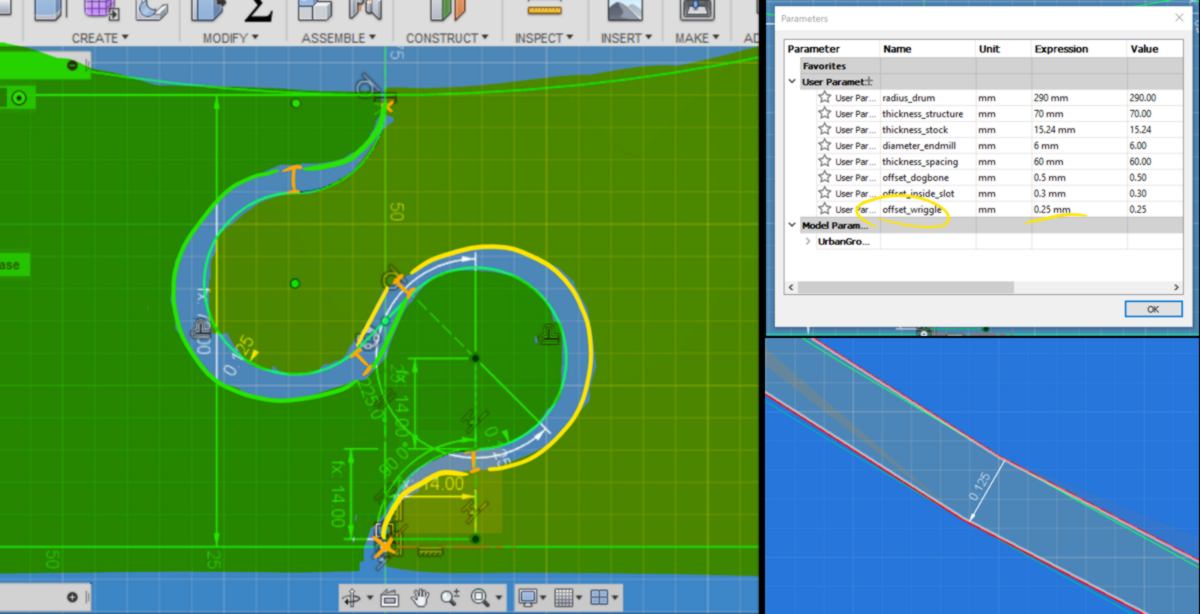Viewport: 1200px width, 614px height.
Task: Click the Sigma change parameters icon
Action: tap(258, 11)
